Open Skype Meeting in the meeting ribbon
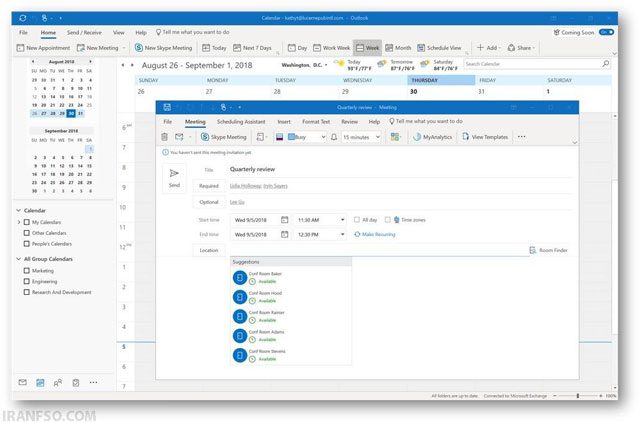 click(x=224, y=137)
